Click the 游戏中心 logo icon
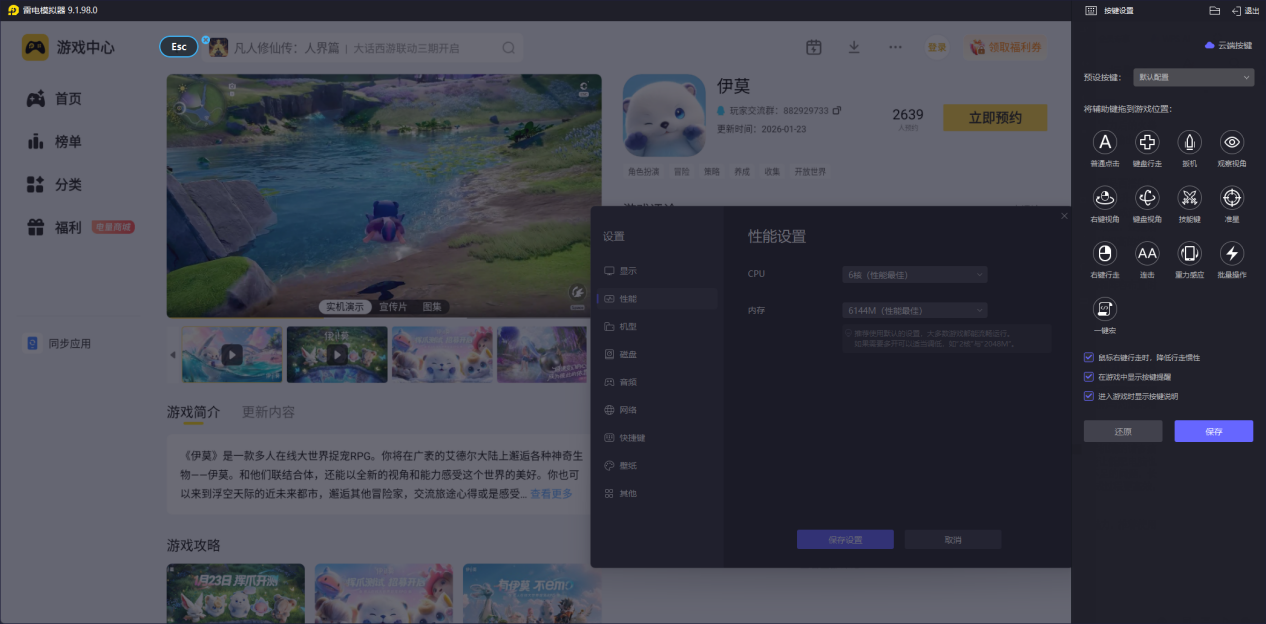This screenshot has height=624, width=1266. click(x=36, y=47)
